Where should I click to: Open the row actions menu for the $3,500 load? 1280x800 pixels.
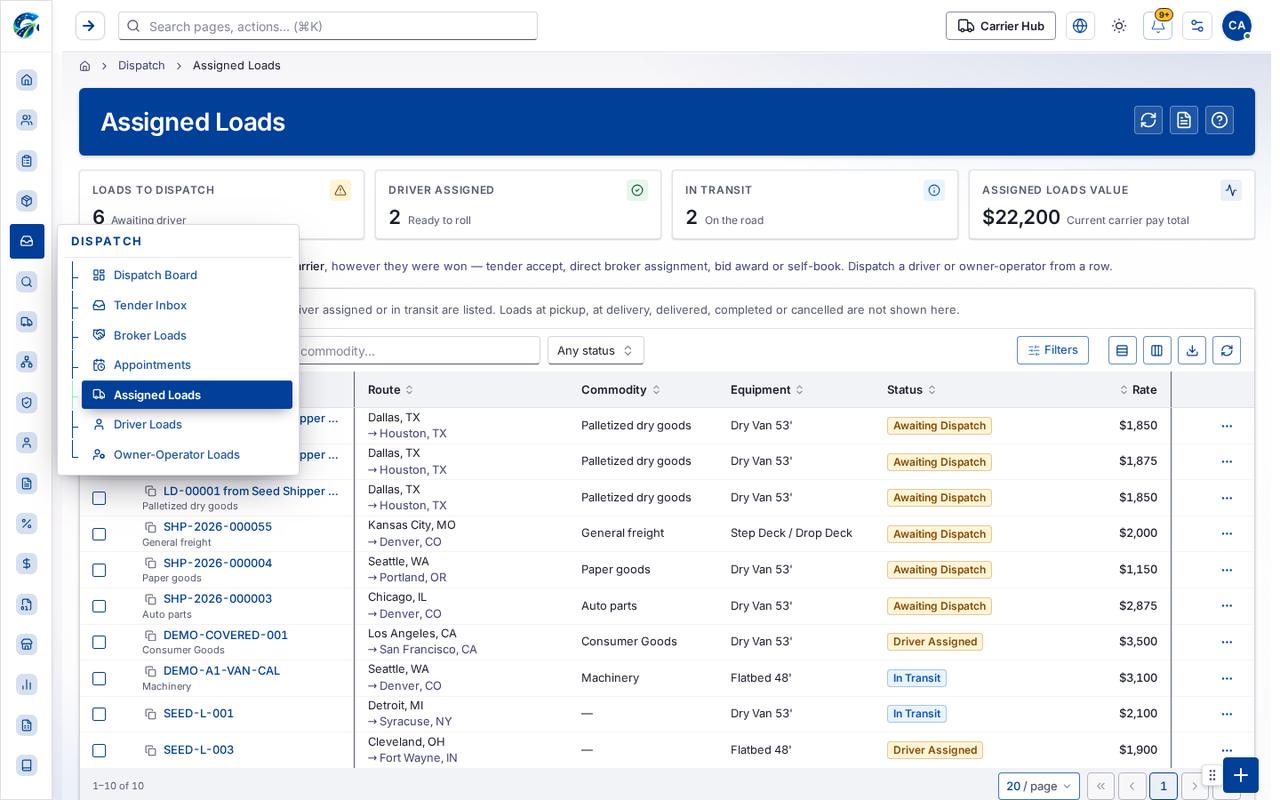[1227, 642]
